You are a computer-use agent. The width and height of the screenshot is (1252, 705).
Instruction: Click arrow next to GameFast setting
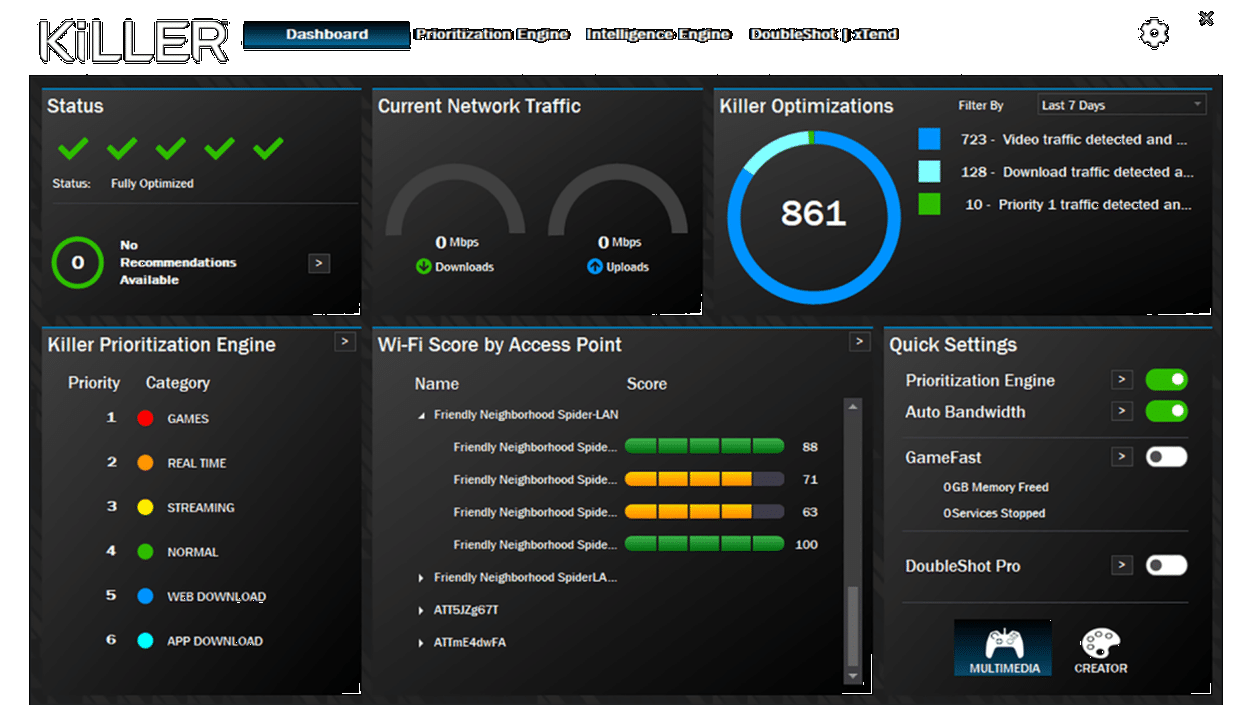tap(1122, 457)
